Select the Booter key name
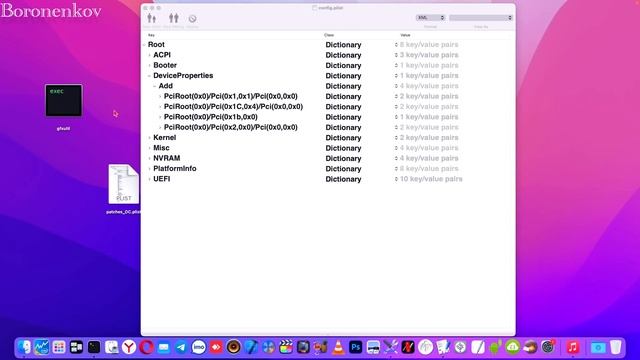 165,65
